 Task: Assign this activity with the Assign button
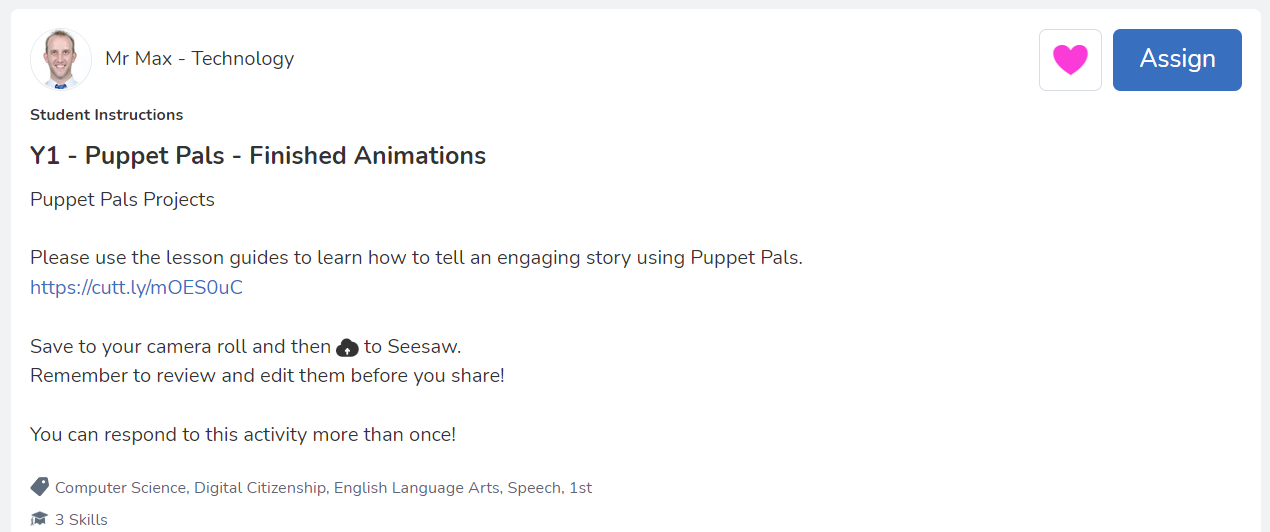(1177, 60)
